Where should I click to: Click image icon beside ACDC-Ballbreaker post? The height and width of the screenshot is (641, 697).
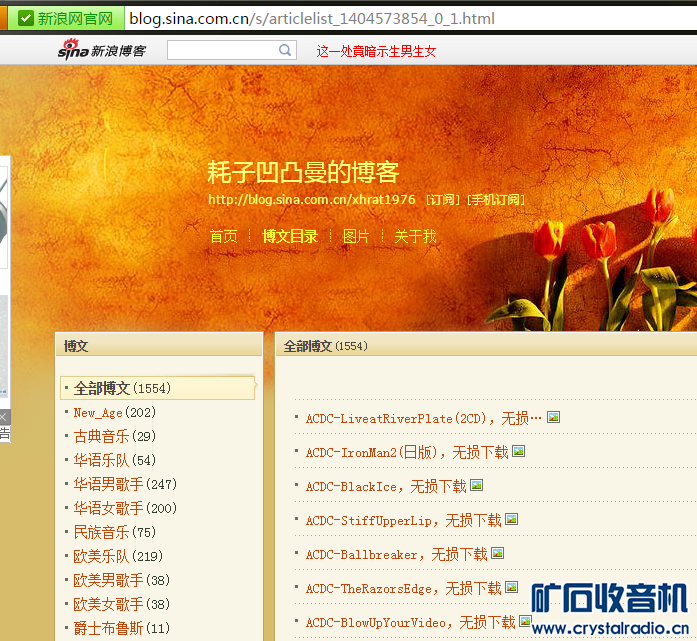pos(497,553)
